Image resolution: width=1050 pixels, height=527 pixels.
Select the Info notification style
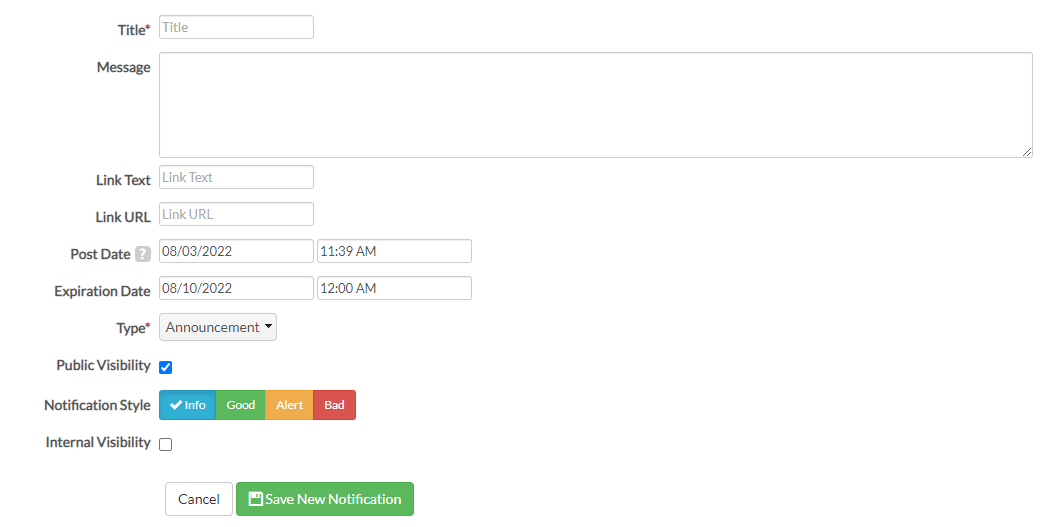(188, 405)
